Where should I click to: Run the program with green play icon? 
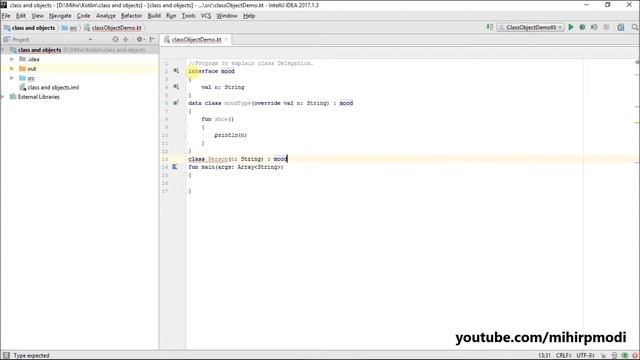[571, 27]
